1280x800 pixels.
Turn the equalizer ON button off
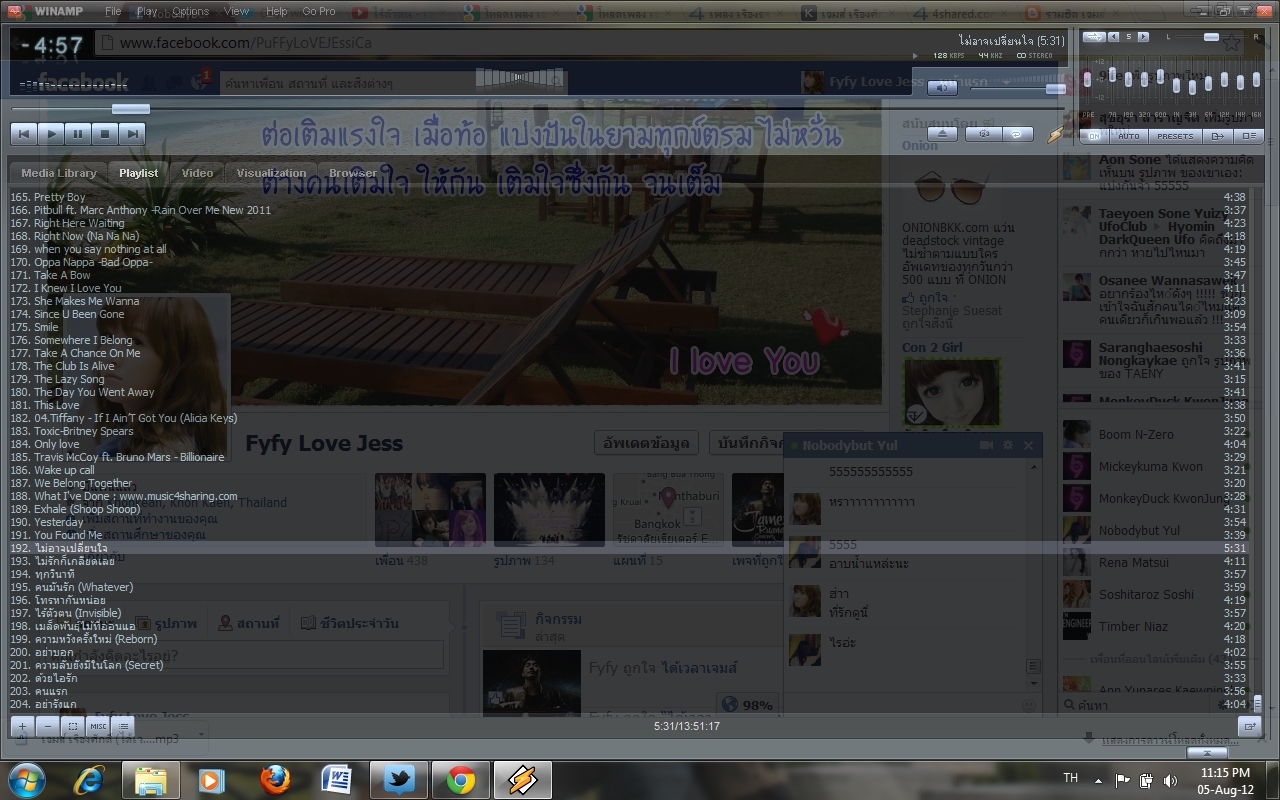coord(1094,136)
